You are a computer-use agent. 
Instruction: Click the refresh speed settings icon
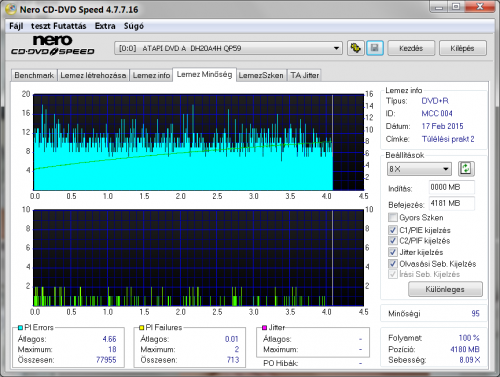tap(466, 169)
